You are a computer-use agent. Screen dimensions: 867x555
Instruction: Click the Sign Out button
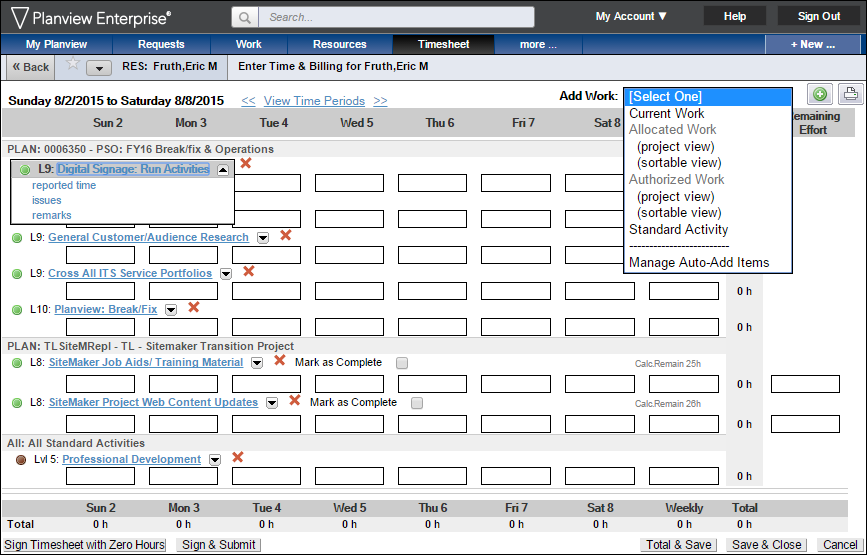coord(819,16)
